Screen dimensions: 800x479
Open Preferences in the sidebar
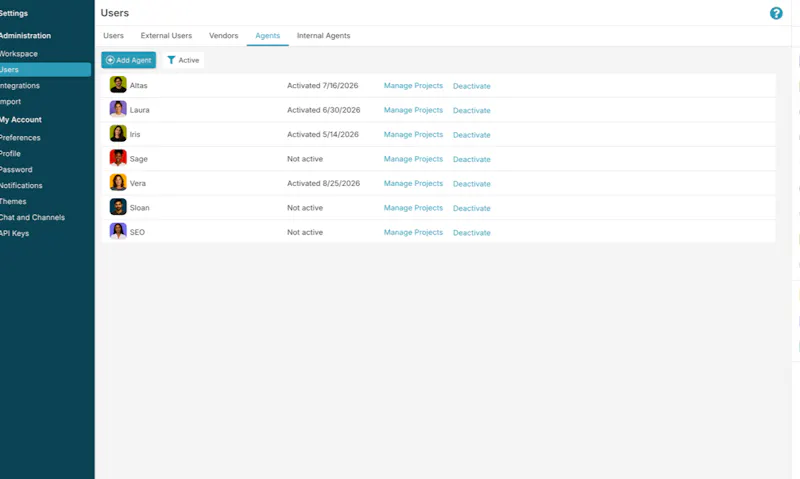(20, 138)
